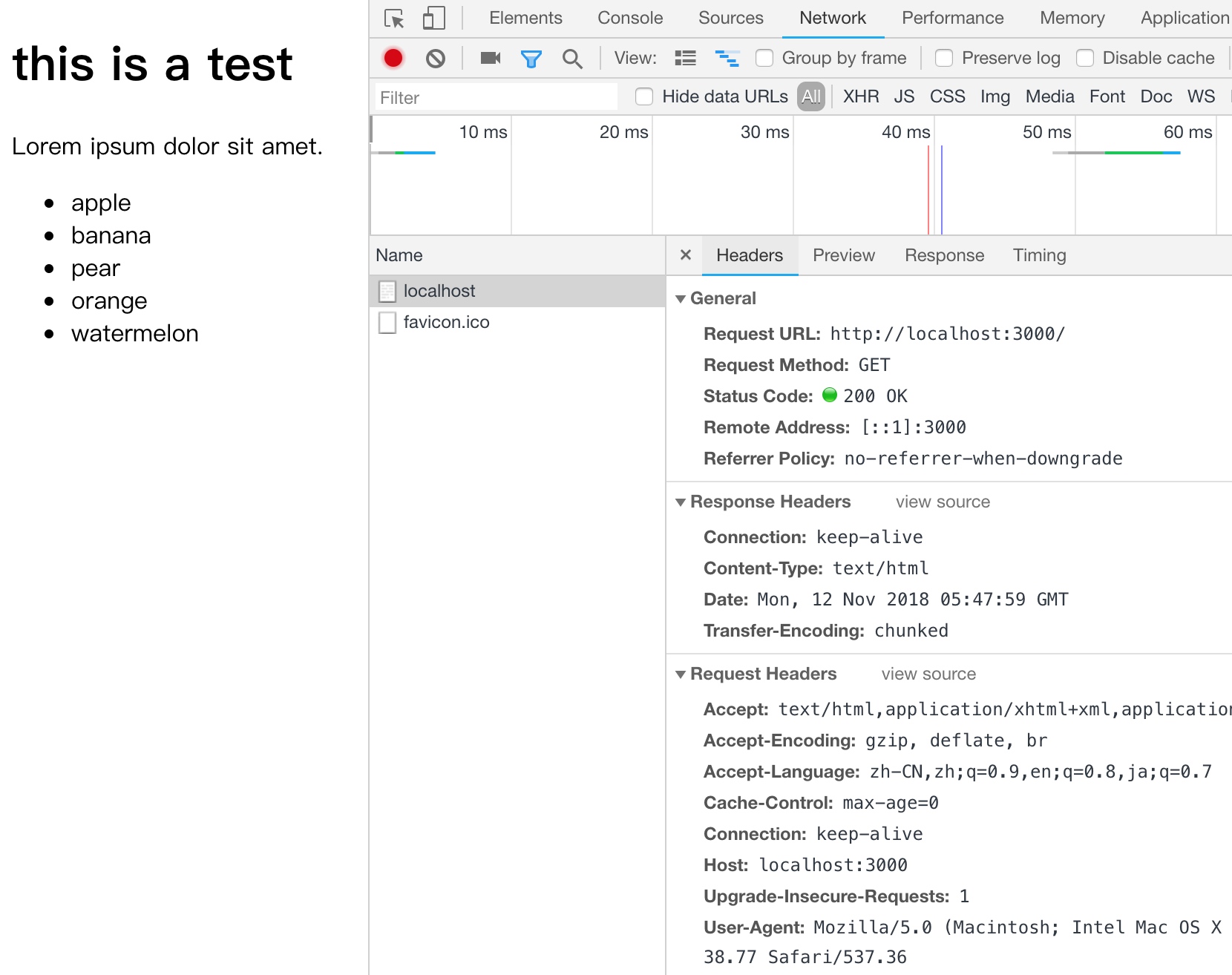Click view source beside Response Headers
This screenshot has width=1232, height=975.
(x=943, y=502)
